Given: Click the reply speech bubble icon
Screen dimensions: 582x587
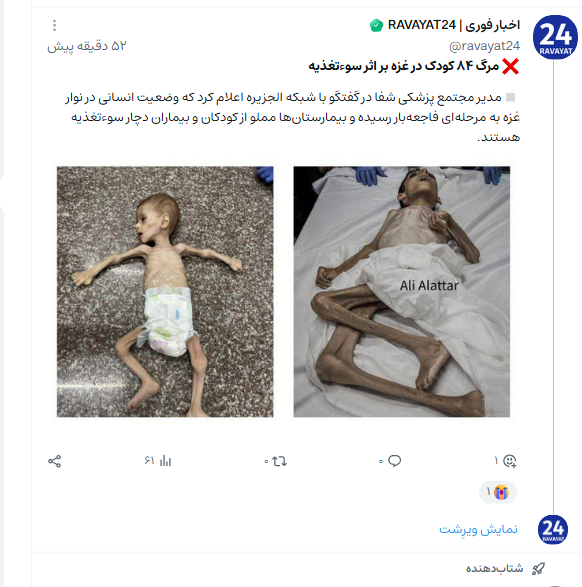Looking at the screenshot, I should point(394,461).
